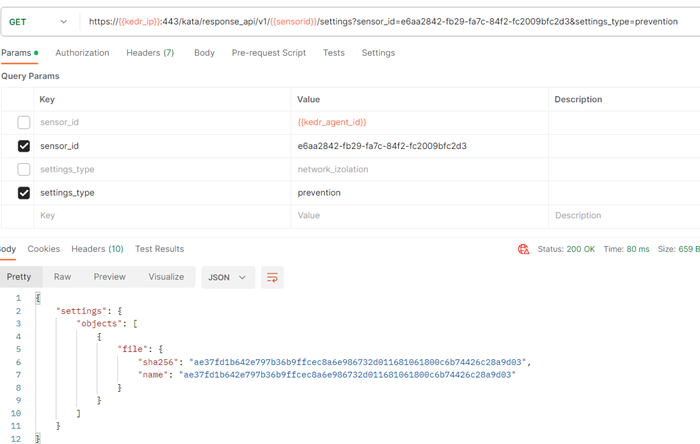
Task: Enable the unchecked sensor_id parameter checkbox
Action: pyautogui.click(x=24, y=122)
